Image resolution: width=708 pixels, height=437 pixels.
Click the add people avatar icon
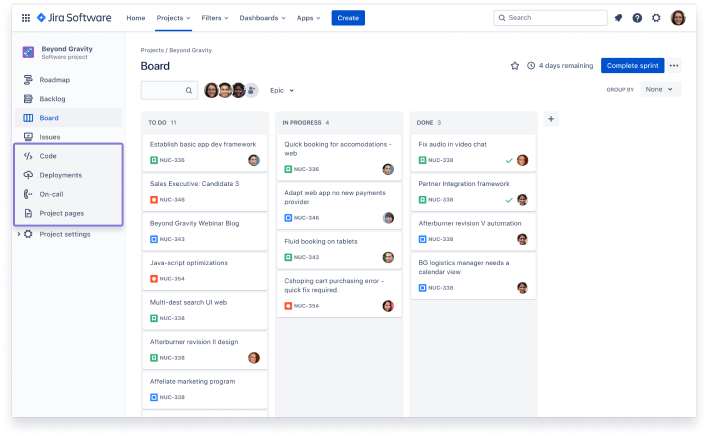click(x=252, y=90)
